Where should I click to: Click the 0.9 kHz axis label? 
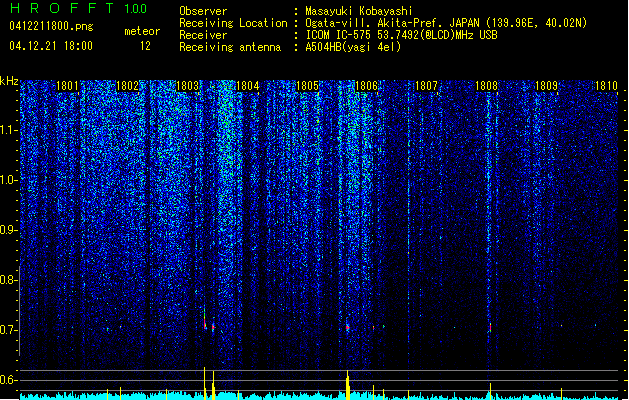tap(8, 230)
